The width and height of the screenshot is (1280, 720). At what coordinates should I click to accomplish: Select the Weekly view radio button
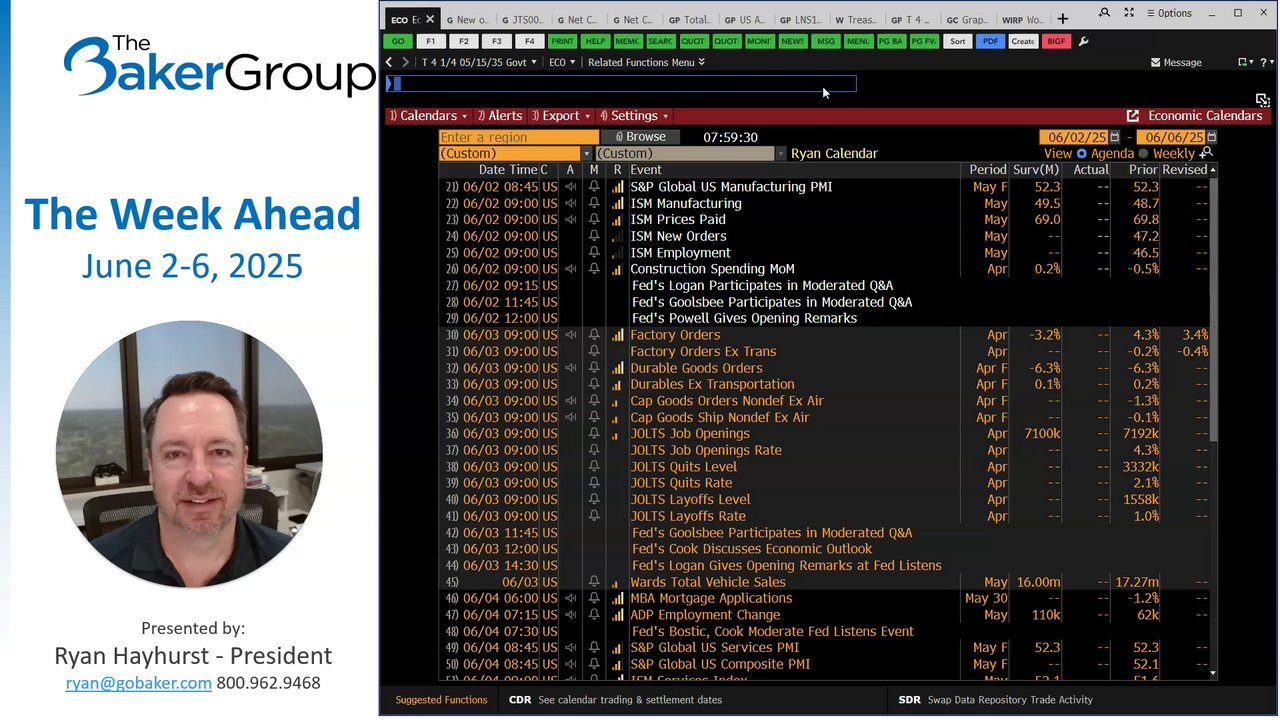tap(1143, 154)
